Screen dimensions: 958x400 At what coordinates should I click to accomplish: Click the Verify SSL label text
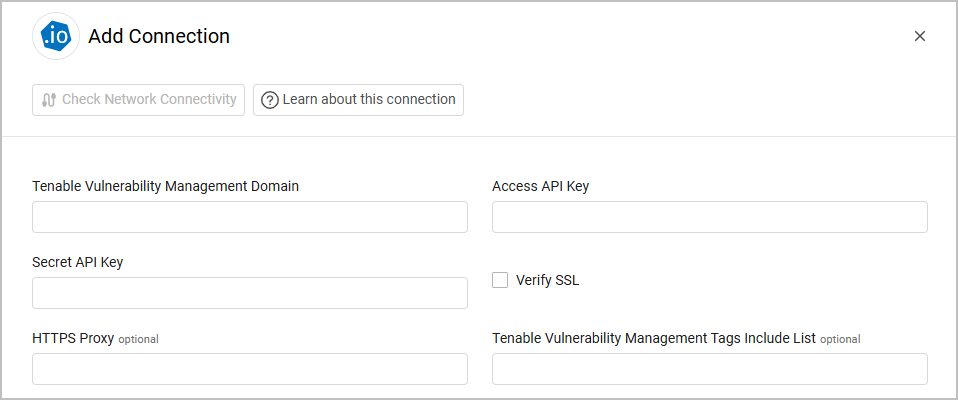(x=547, y=280)
